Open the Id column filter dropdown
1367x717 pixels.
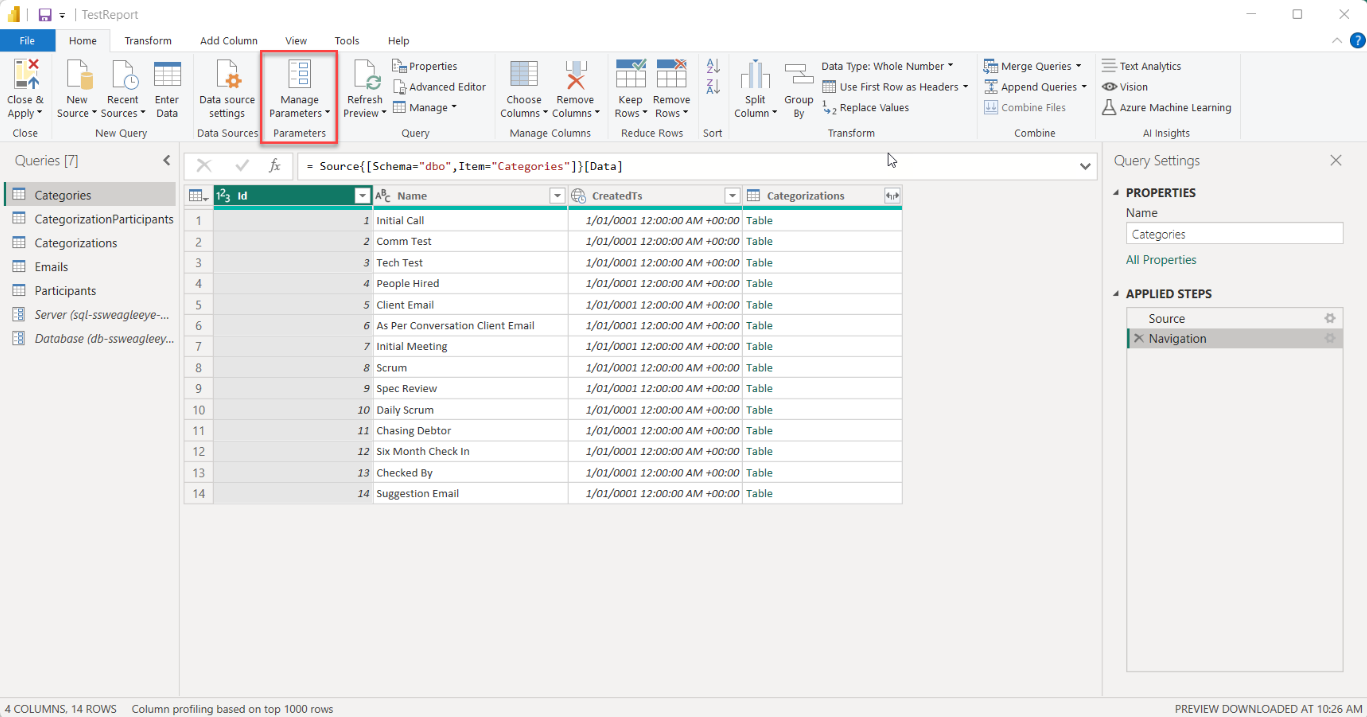pyautogui.click(x=362, y=196)
